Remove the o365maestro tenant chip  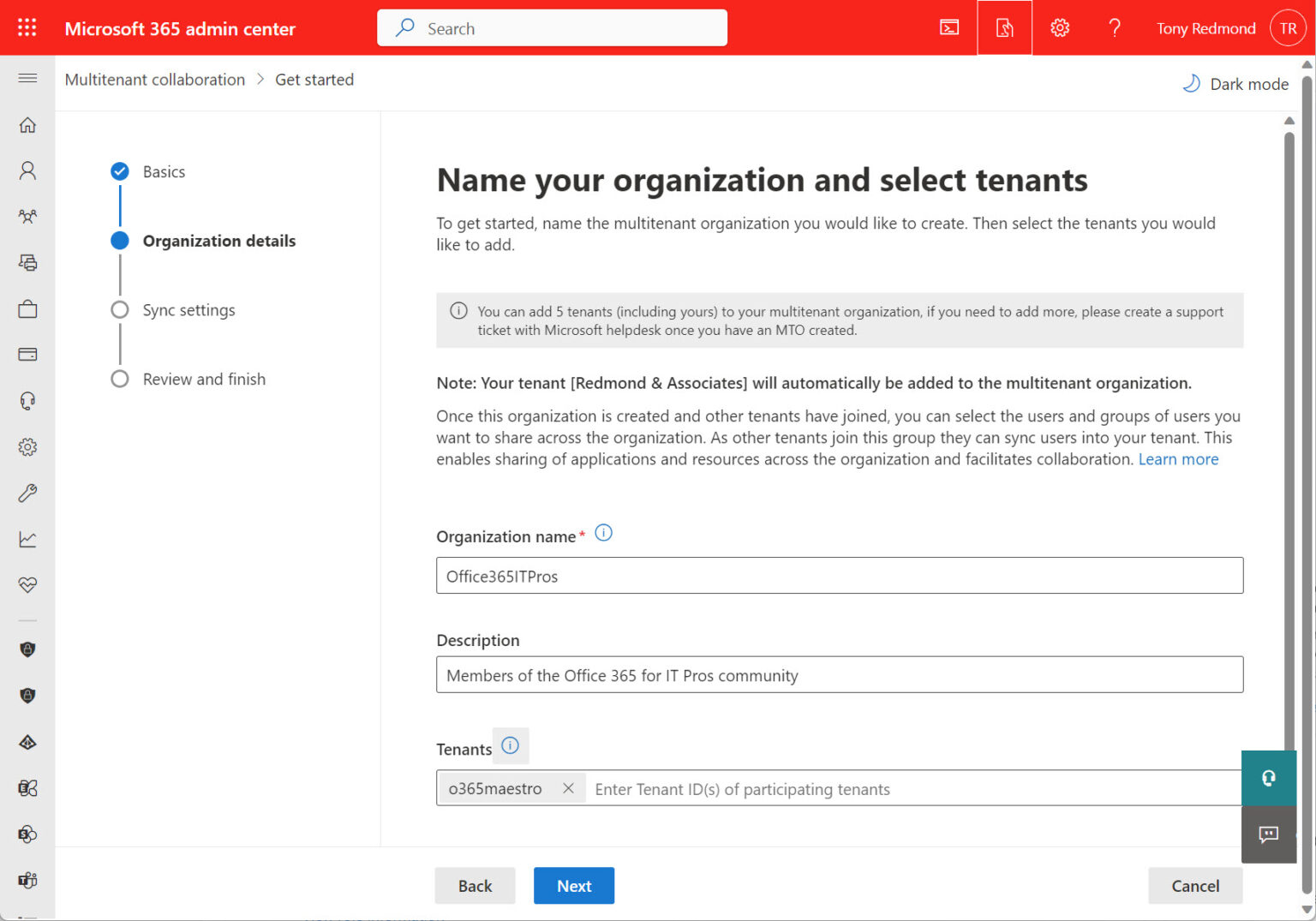tap(568, 787)
